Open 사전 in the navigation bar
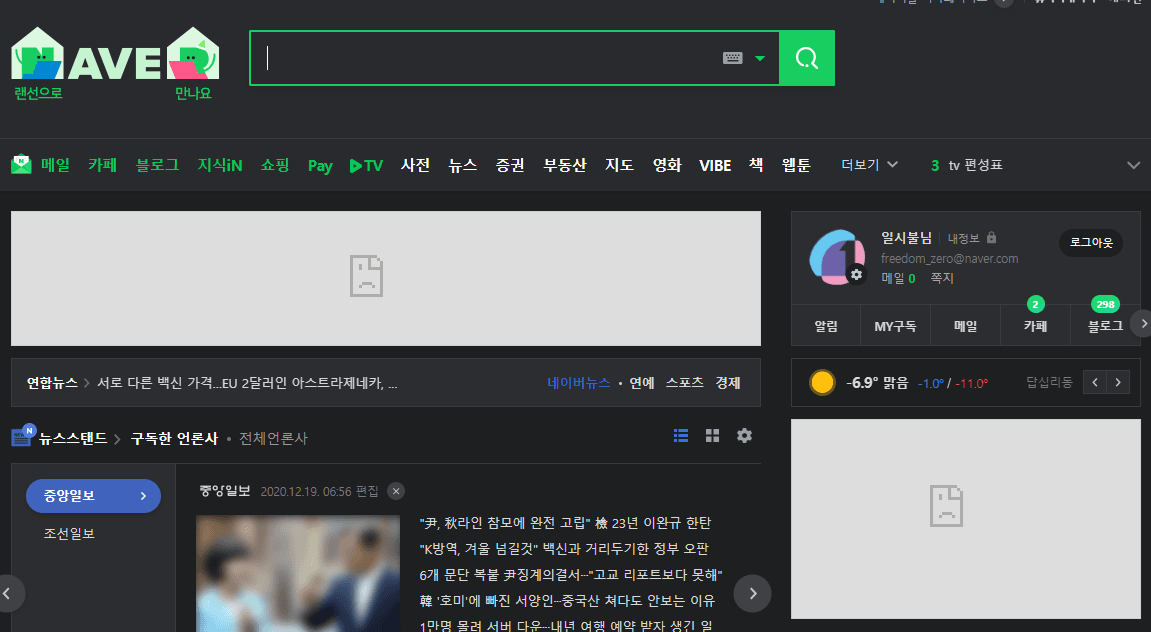 click(x=415, y=164)
